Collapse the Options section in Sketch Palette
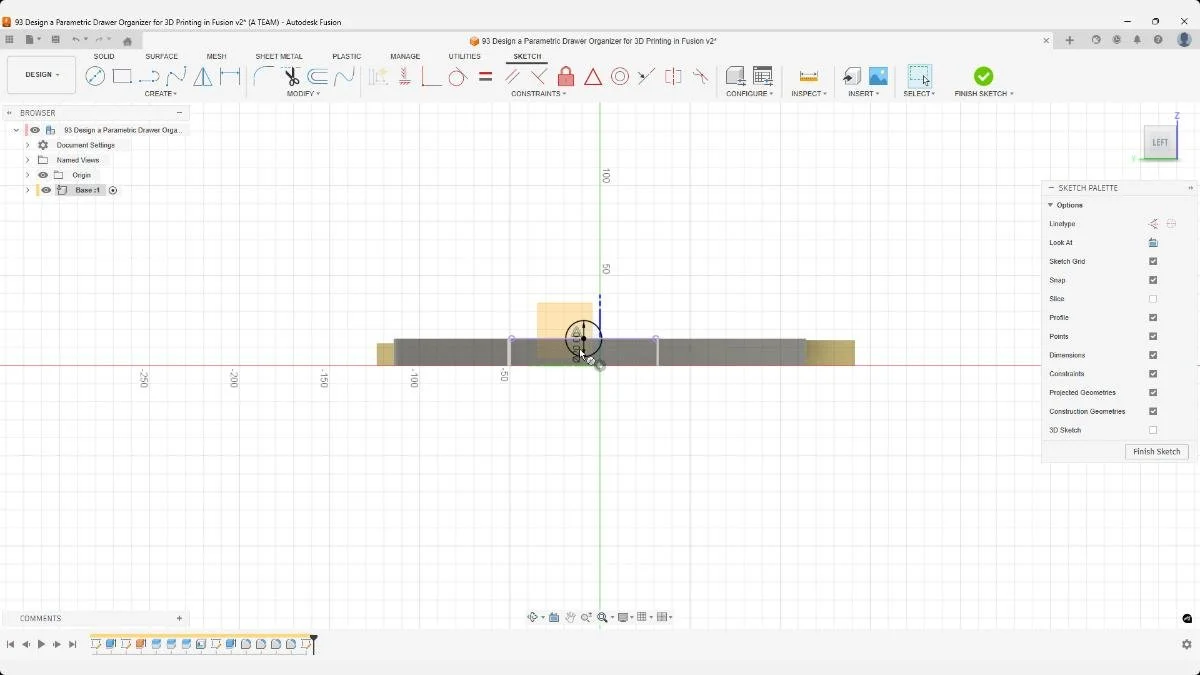 [1050, 205]
